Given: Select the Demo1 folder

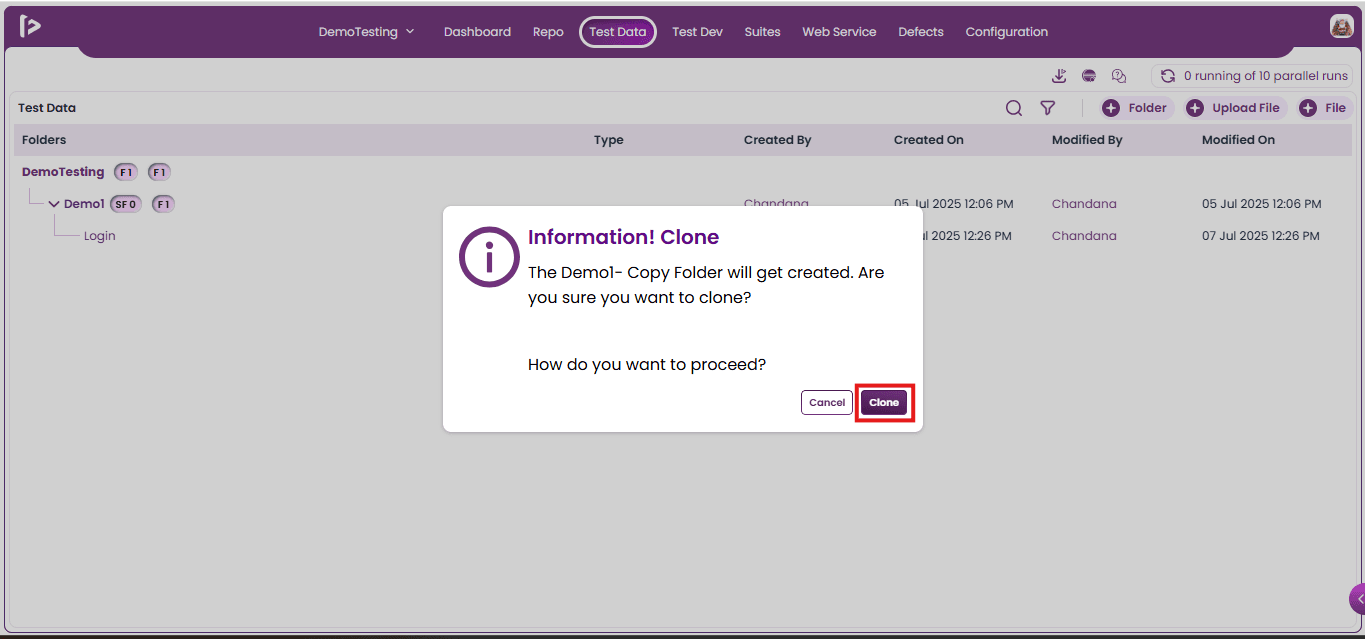Looking at the screenshot, I should click(84, 204).
